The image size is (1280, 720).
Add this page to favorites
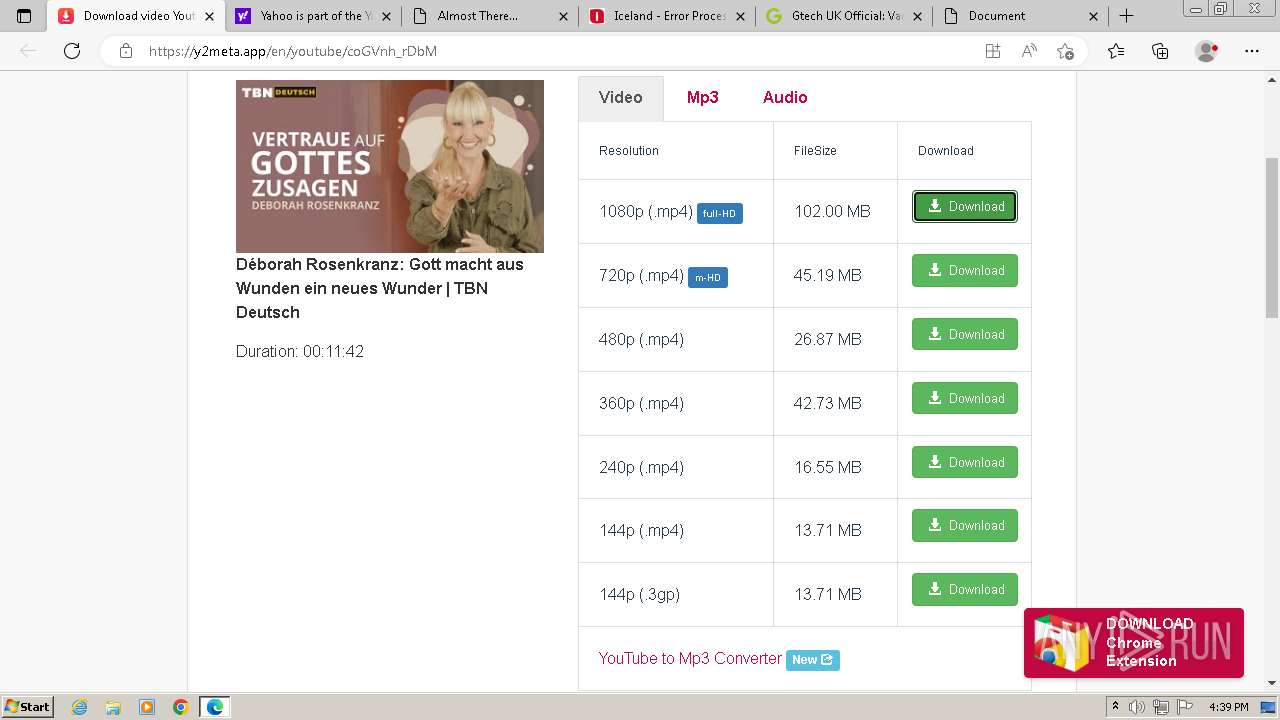pyautogui.click(x=1065, y=51)
